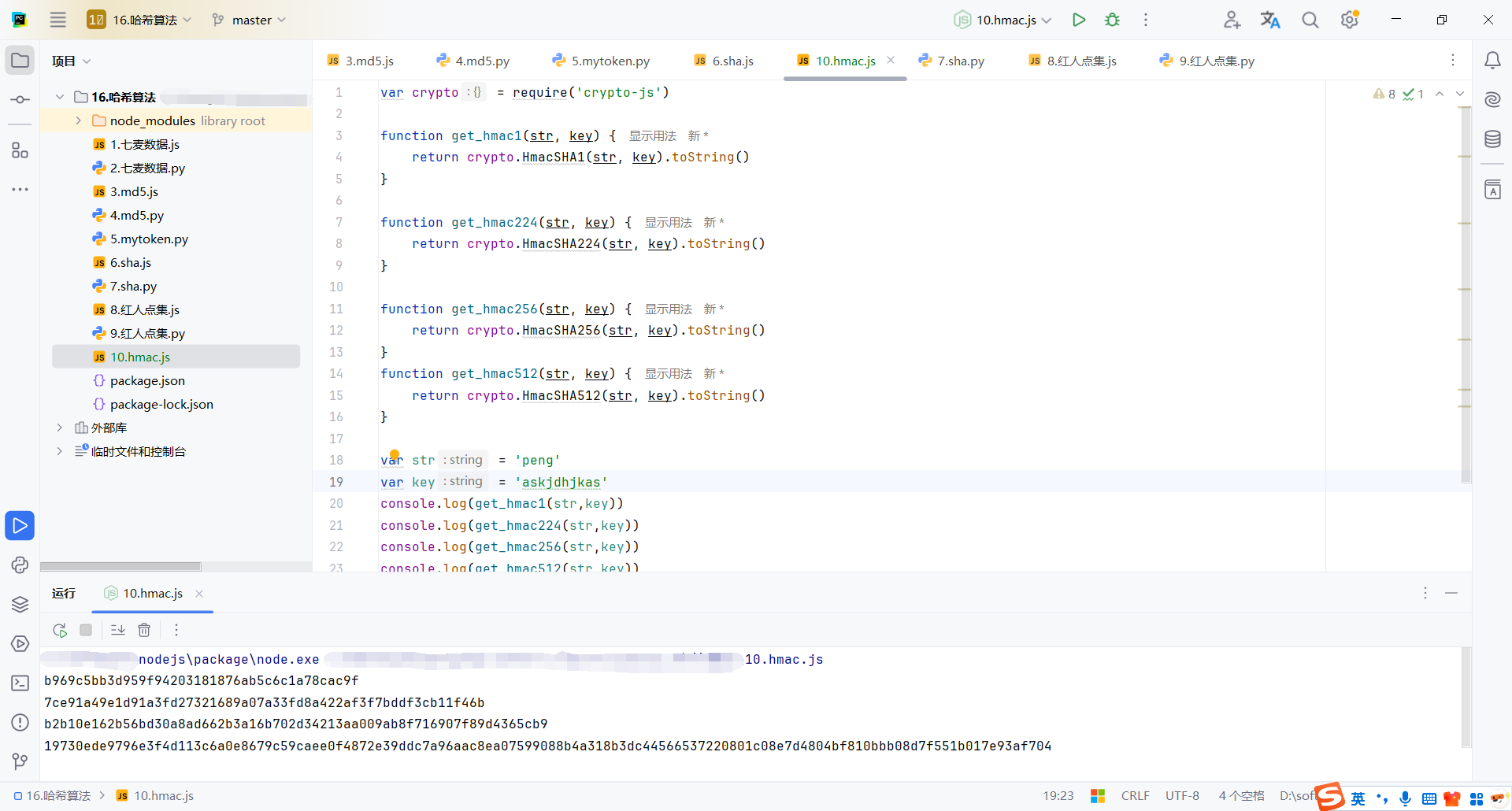Switch to the 4.md5.py editor tab
Image resolution: width=1512 pixels, height=811 pixels.
click(x=473, y=61)
